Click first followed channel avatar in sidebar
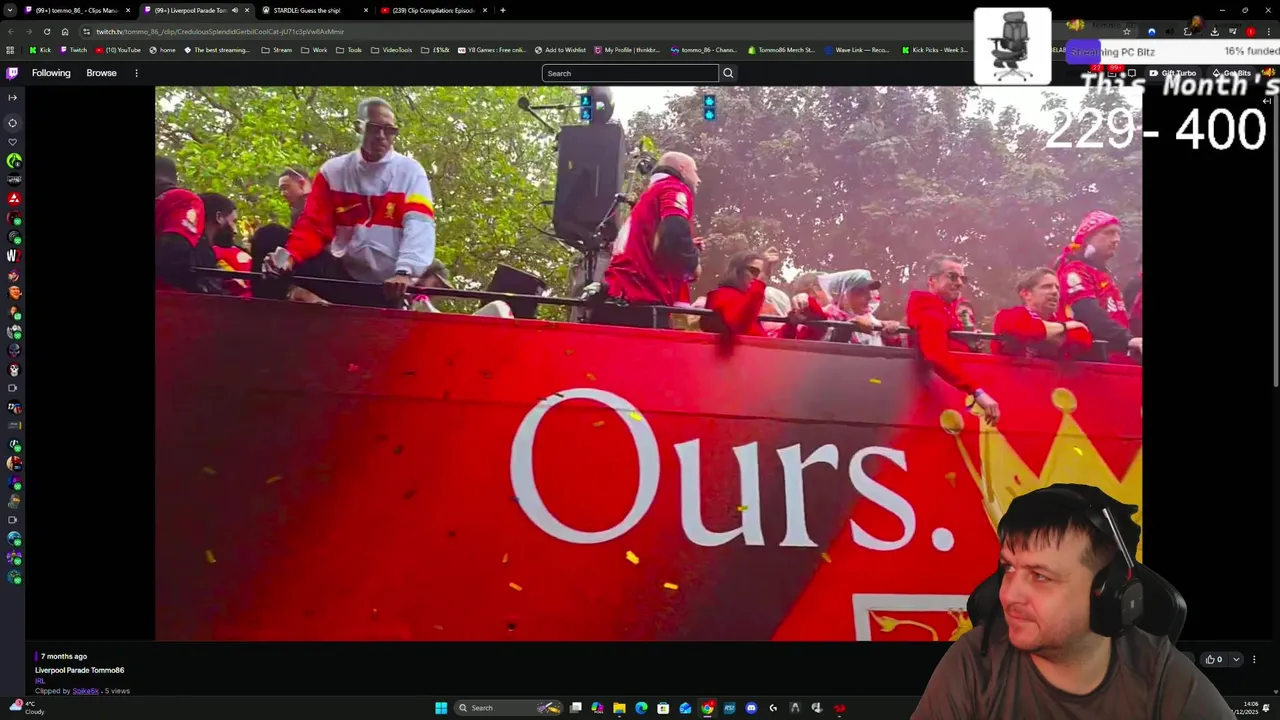Screen dimensions: 1280x720 click(x=14, y=160)
